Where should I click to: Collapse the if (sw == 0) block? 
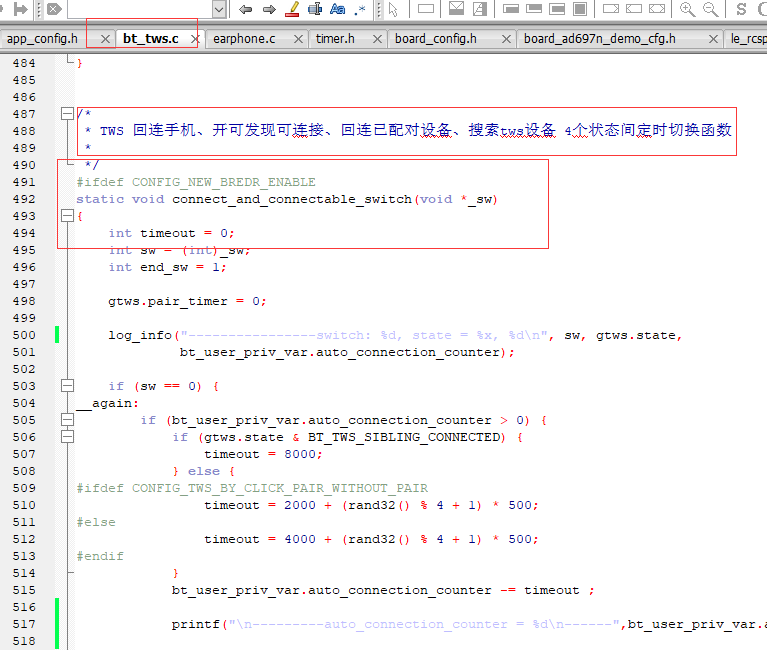[68, 386]
